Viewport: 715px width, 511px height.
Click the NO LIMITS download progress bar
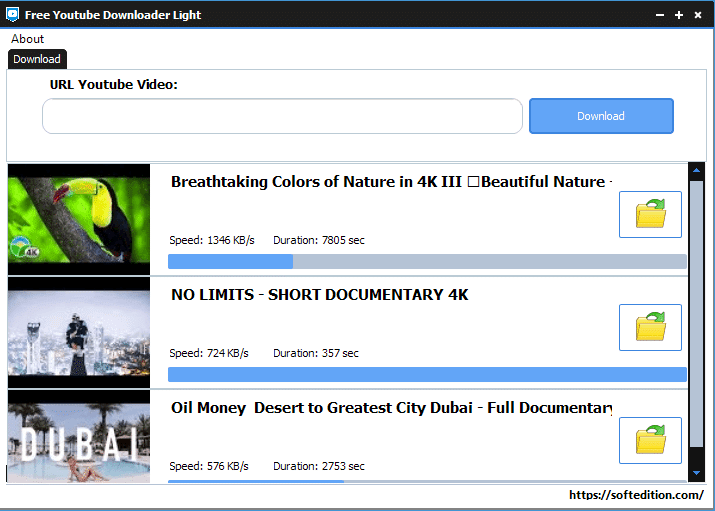pyautogui.click(x=427, y=375)
